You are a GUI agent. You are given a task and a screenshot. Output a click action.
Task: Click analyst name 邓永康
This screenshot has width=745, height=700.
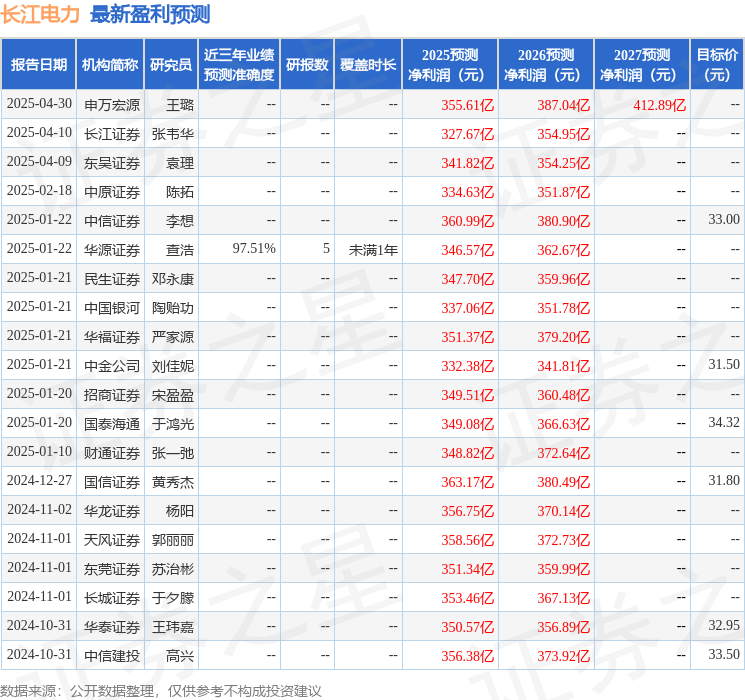[x=173, y=279]
